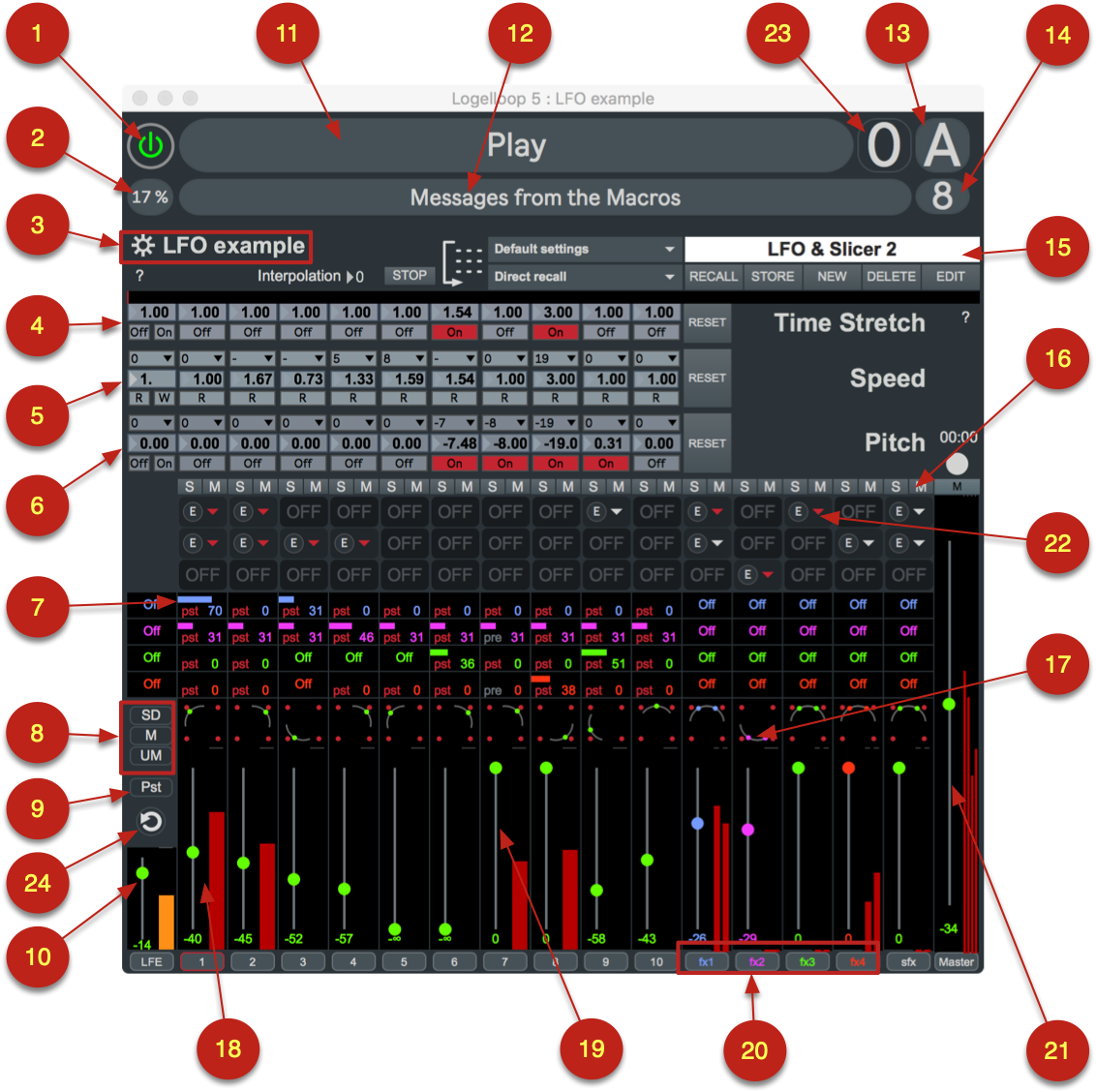This screenshot has width=1096, height=1092.
Task: Click the circular reset arrow icon
Action: click(x=151, y=822)
